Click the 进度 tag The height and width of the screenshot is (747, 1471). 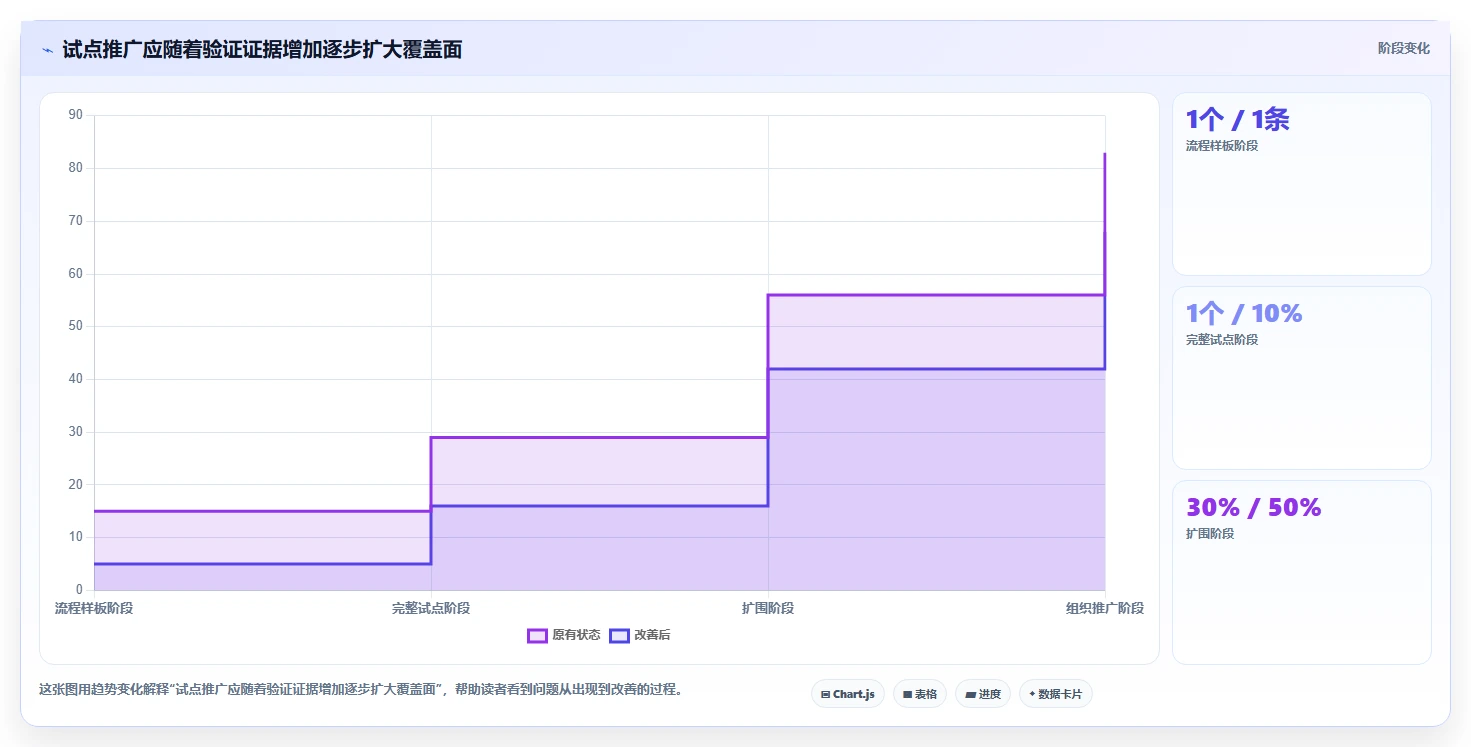pyautogui.click(x=983, y=694)
